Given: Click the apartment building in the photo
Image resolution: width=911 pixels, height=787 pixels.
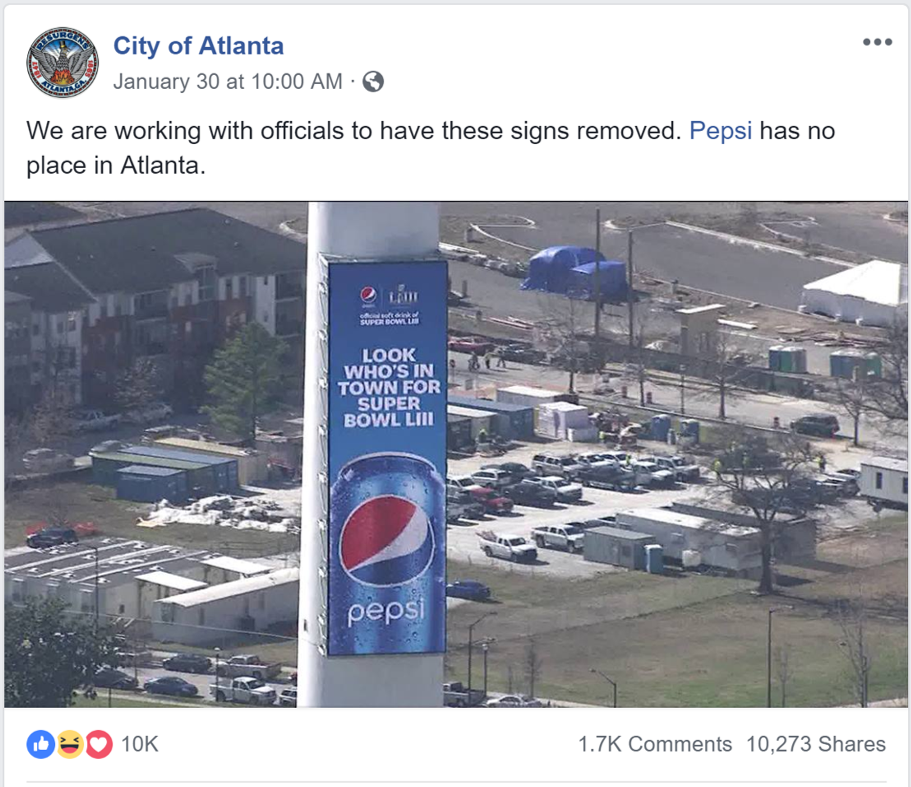Looking at the screenshot, I should (150, 300).
